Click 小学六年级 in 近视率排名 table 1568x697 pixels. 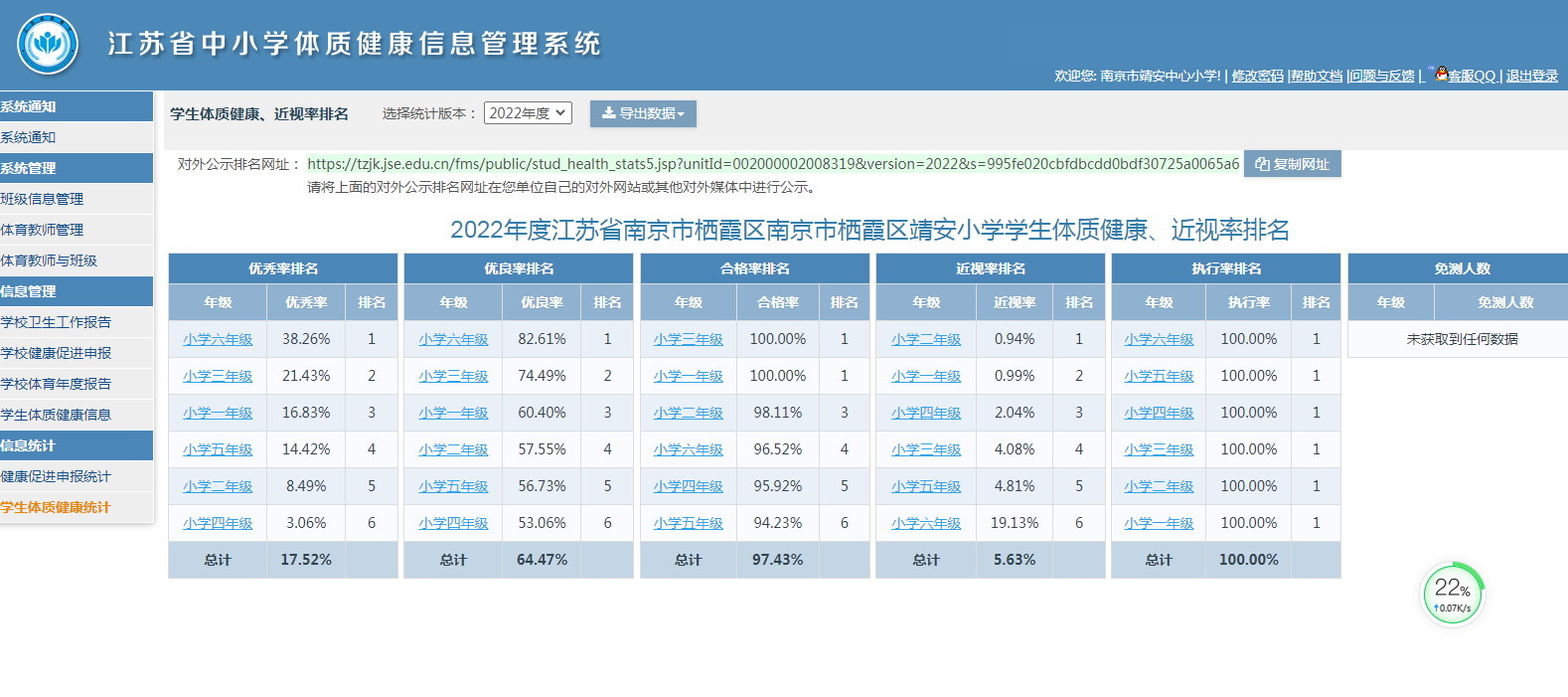(926, 523)
